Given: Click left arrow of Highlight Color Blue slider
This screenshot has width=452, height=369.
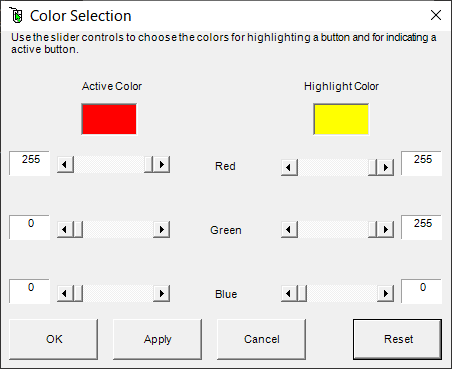Looking at the screenshot, I should coord(289,293).
